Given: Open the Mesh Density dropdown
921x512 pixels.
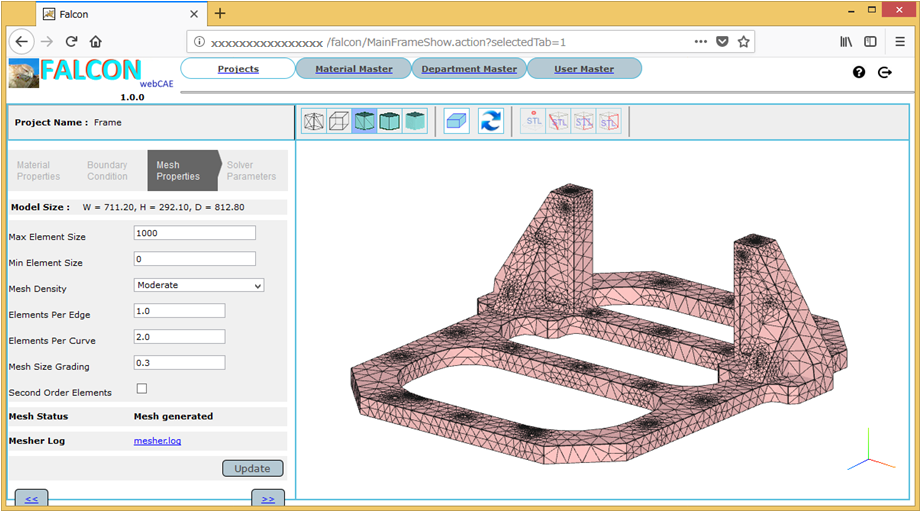Looking at the screenshot, I should click(x=199, y=285).
